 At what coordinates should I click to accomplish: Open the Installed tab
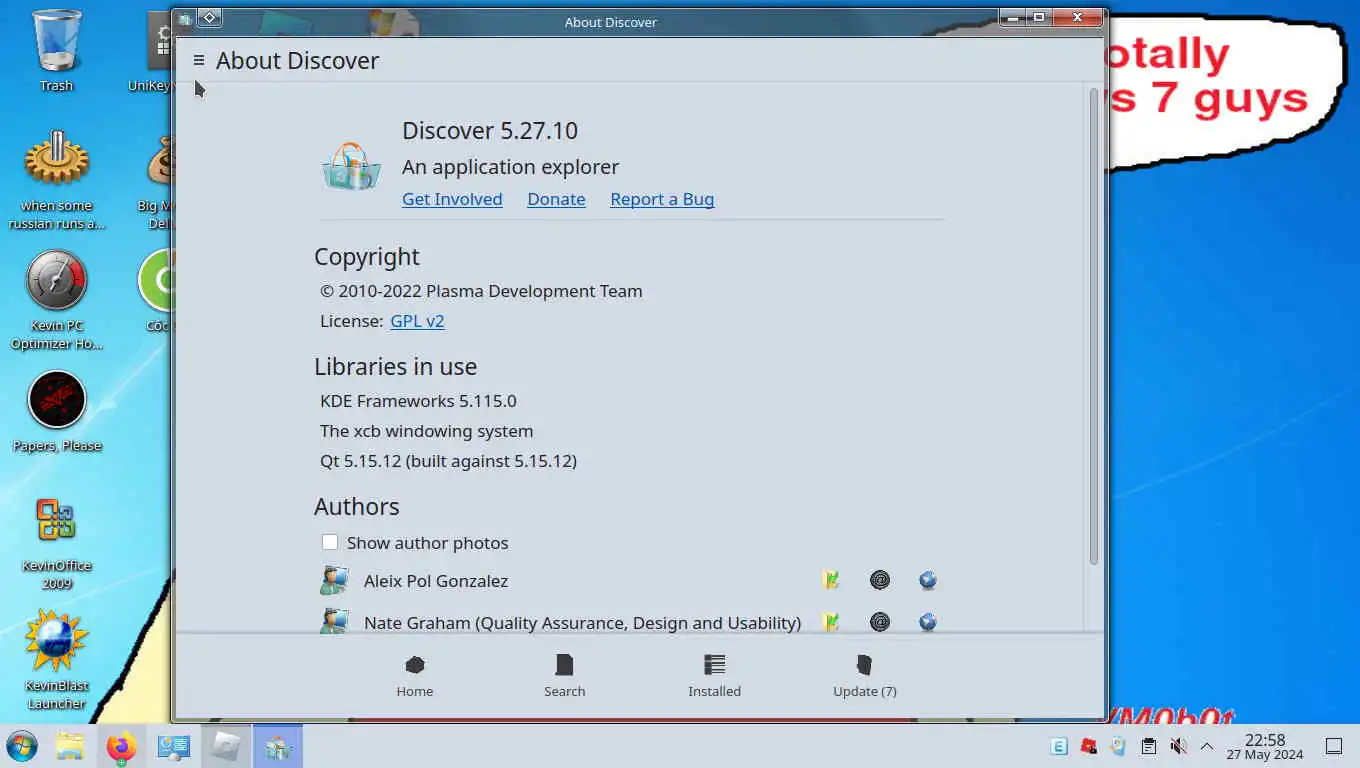point(715,676)
